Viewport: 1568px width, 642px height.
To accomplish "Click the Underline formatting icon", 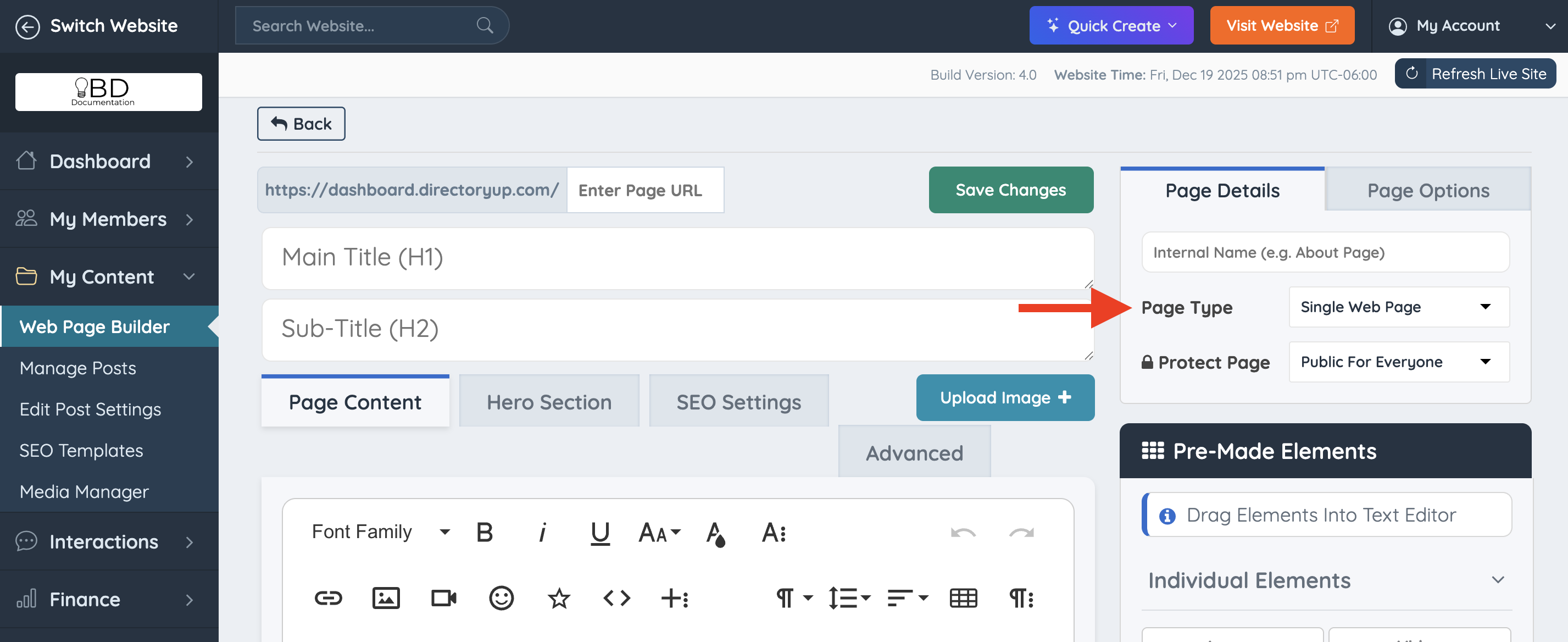I will [x=599, y=533].
